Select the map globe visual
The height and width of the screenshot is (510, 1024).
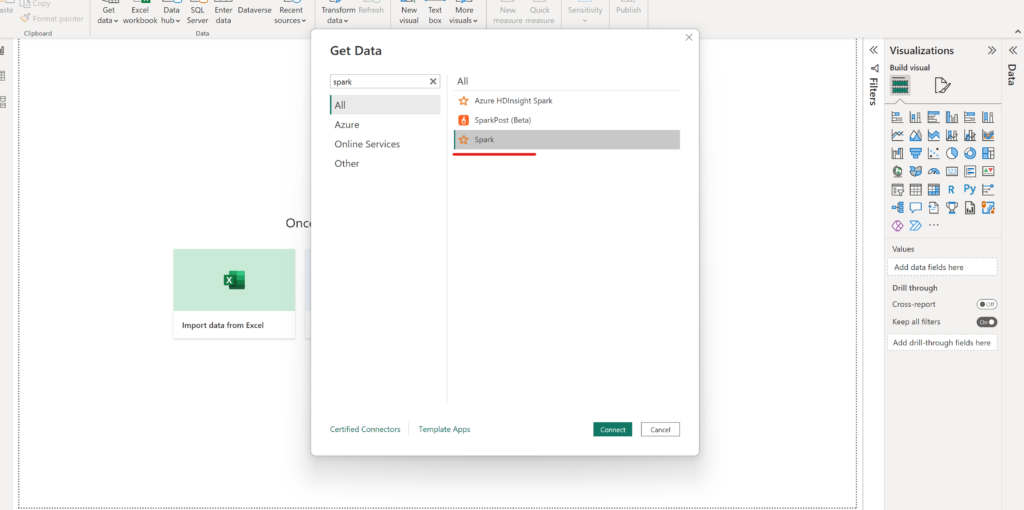897,172
